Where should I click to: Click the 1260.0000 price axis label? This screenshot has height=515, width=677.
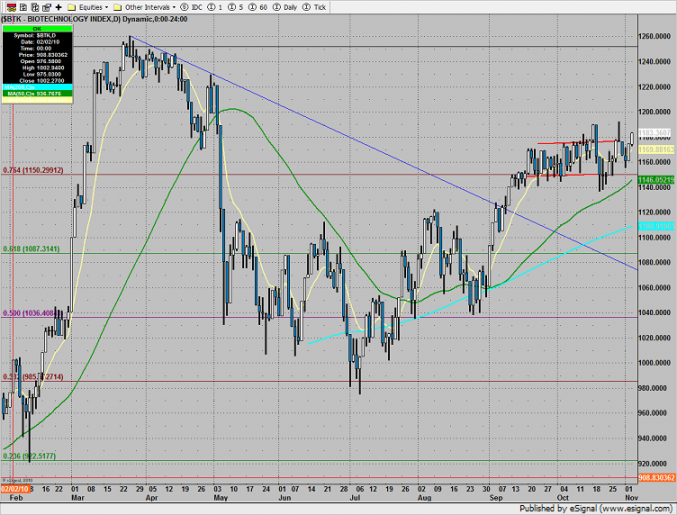655,37
